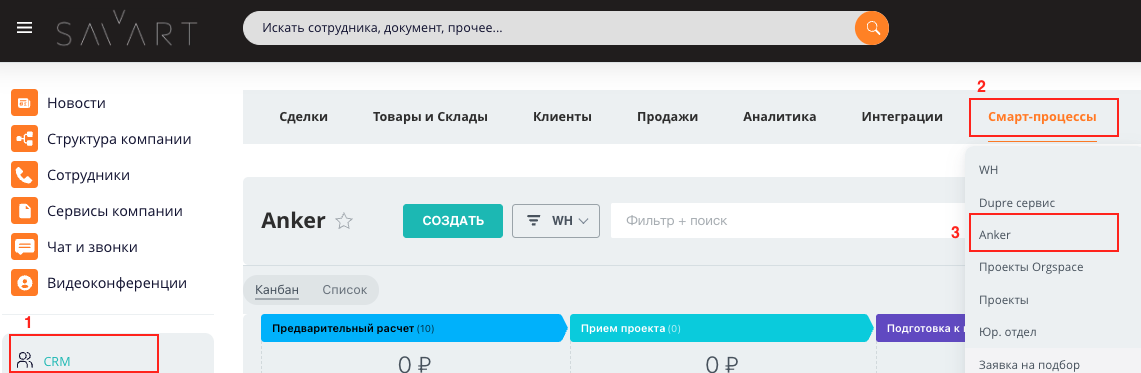Click the purple Подготовка stage header
Image resolution: width=1141 pixels, height=373 pixels.
tap(921, 328)
